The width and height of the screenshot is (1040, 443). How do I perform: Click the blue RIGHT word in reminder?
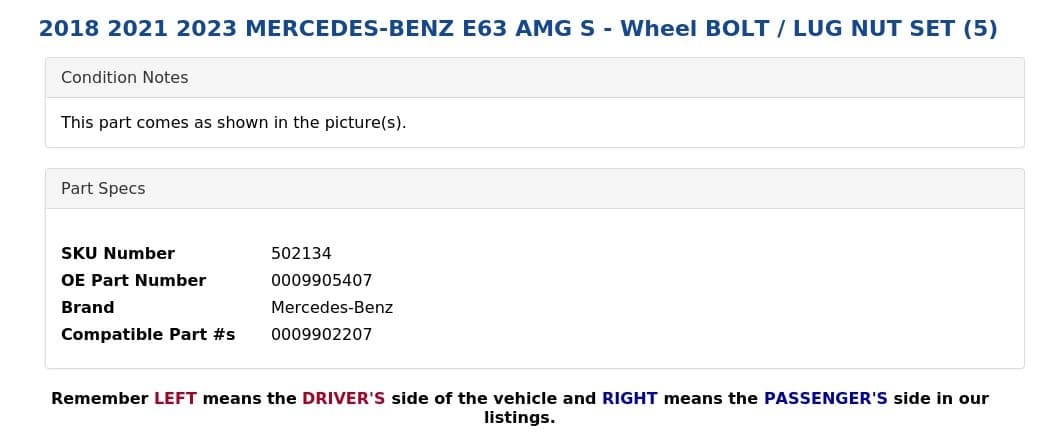click(629, 399)
